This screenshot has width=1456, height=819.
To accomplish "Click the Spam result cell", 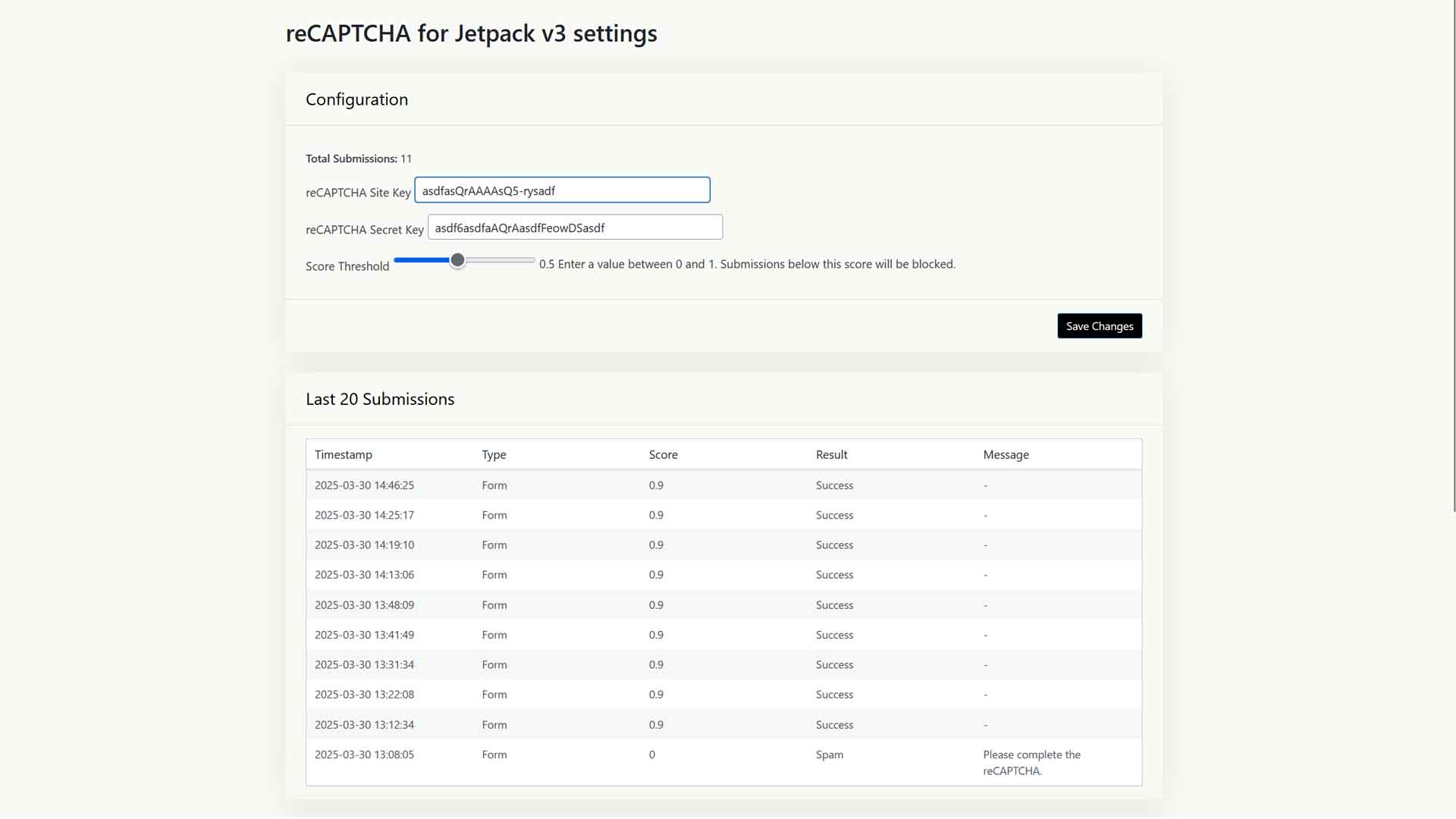I will pos(830,755).
